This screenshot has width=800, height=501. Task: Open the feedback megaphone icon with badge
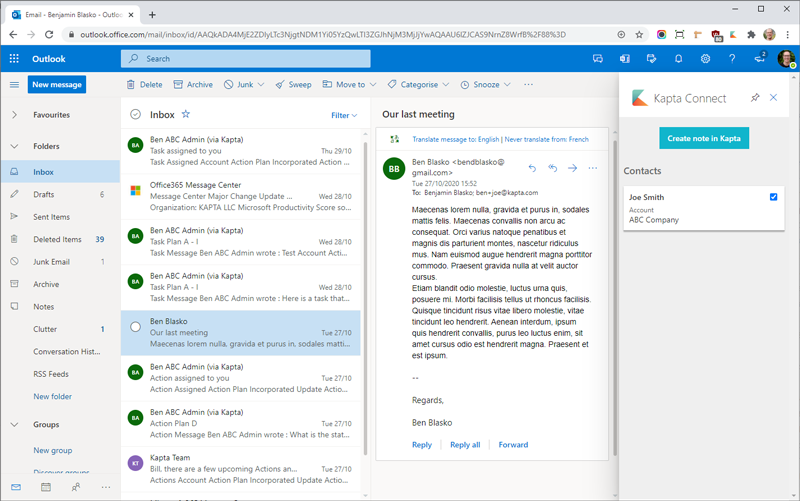click(x=760, y=58)
